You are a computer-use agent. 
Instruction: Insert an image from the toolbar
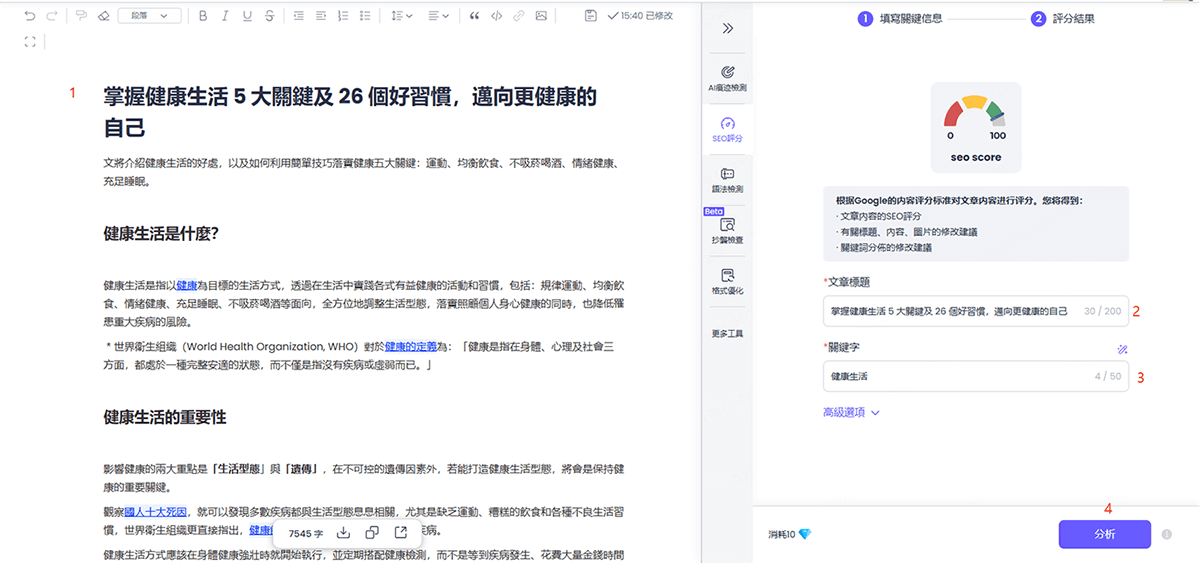[540, 16]
